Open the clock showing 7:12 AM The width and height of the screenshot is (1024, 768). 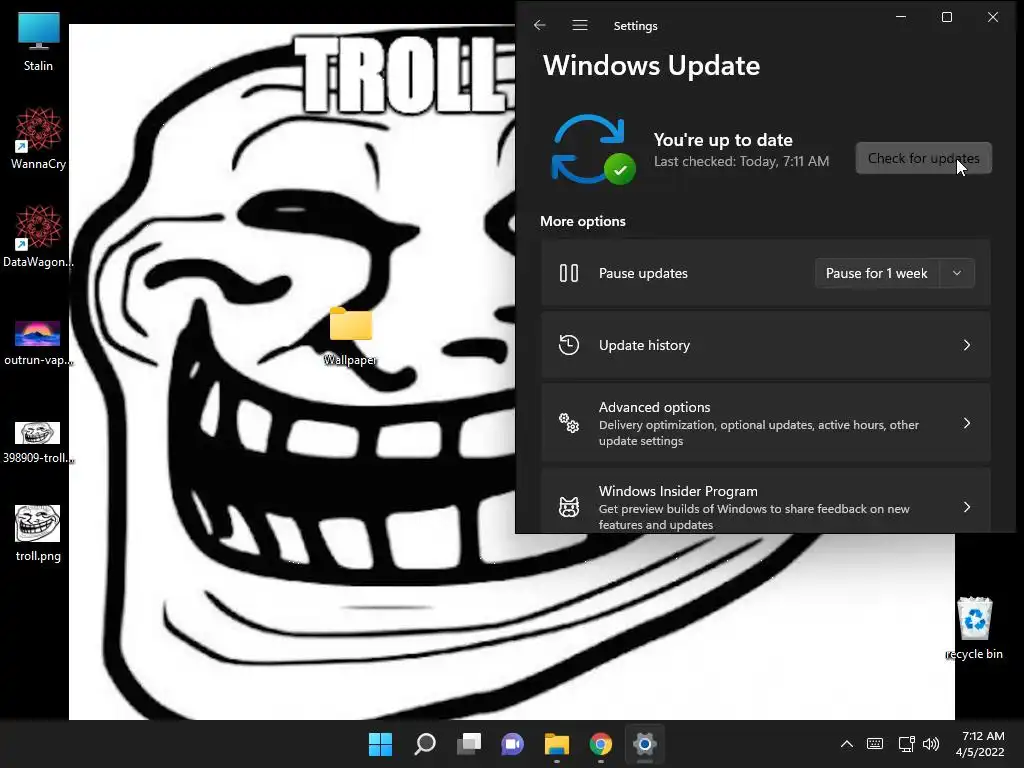[981, 744]
